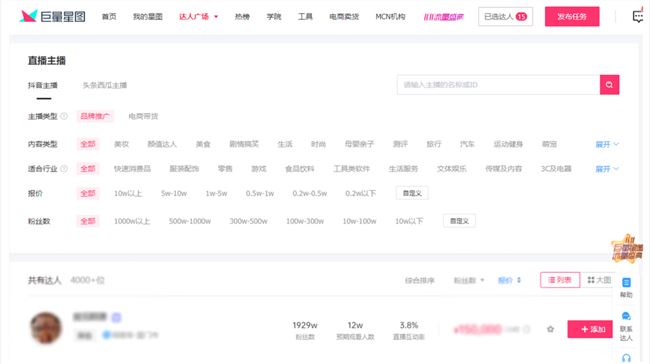Filter followers by 300w-500w
This screenshot has width=650, height=364.
pos(249,221)
